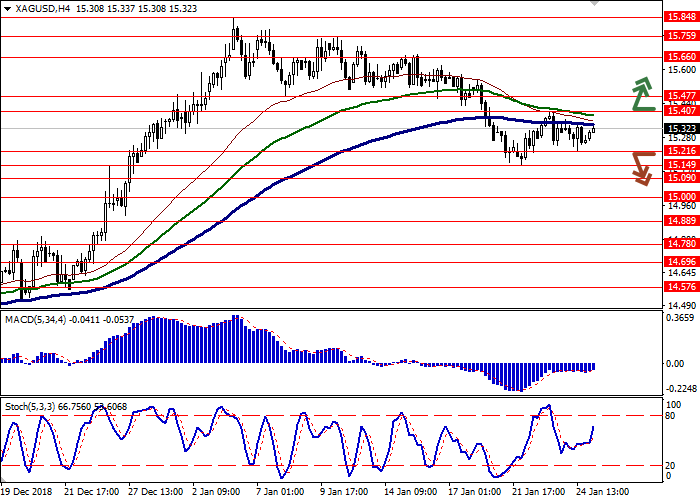Open the chart menu triangle beside XAGUSD
Viewport: 700px width, 500px height.
(x=5, y=8)
